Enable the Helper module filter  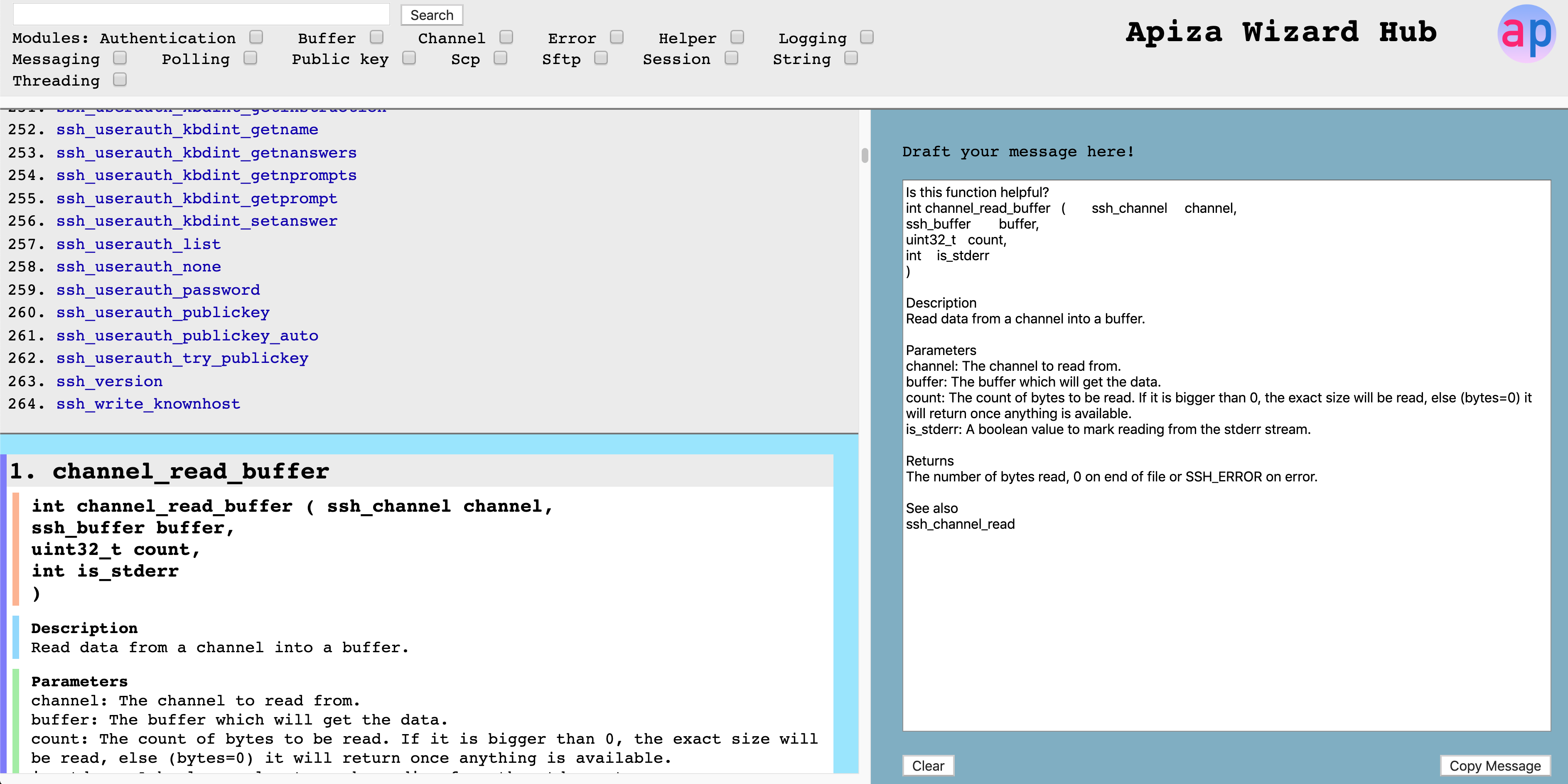737,37
